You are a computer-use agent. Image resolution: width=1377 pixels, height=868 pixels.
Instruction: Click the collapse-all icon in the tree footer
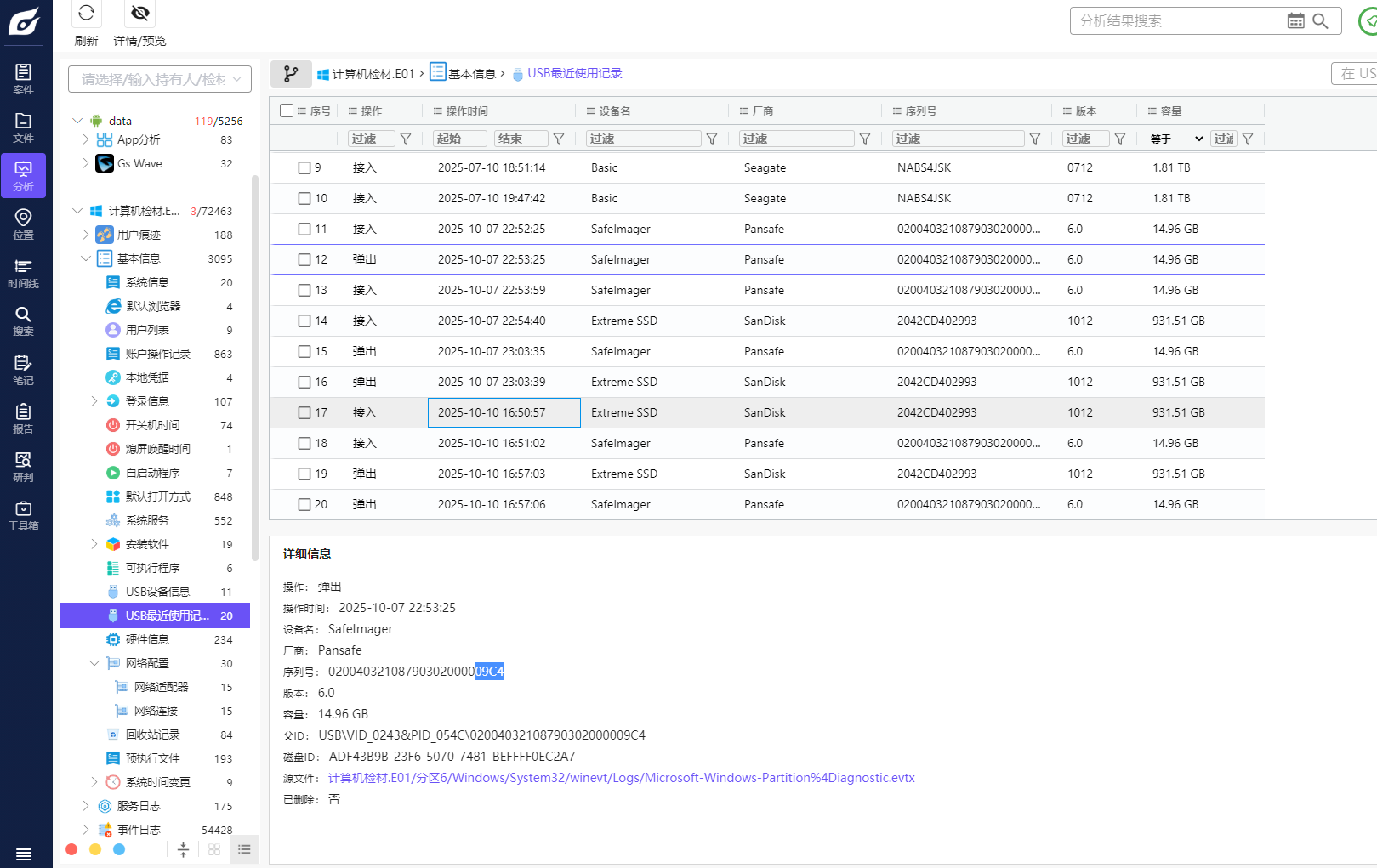183,849
